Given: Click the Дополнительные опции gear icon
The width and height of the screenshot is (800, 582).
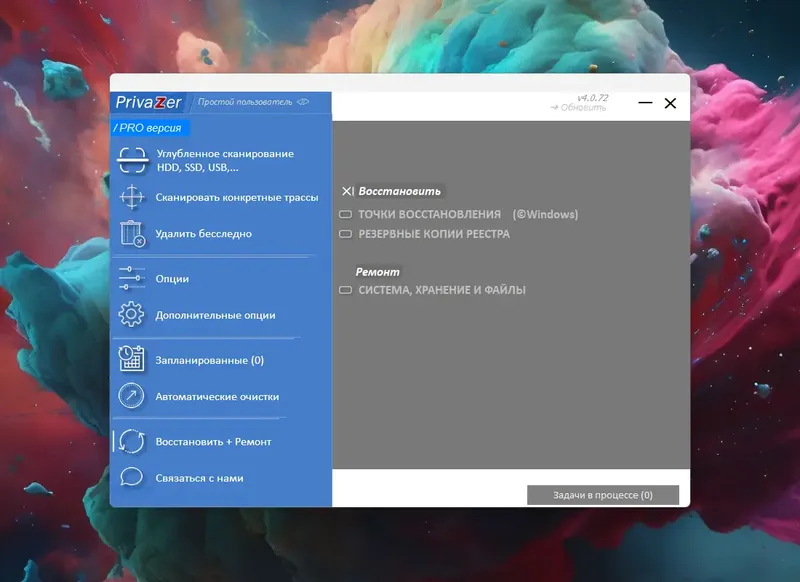Looking at the screenshot, I should click(130, 312).
